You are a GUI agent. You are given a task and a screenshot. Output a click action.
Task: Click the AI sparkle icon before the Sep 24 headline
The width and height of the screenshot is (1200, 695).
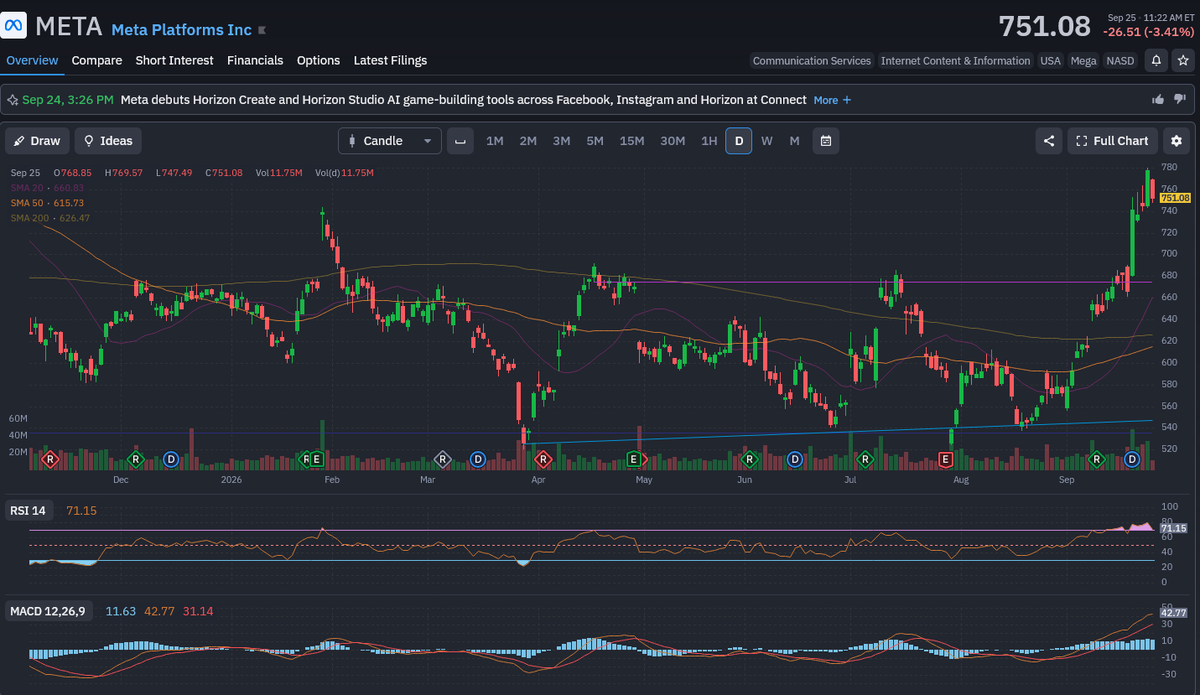tap(13, 100)
